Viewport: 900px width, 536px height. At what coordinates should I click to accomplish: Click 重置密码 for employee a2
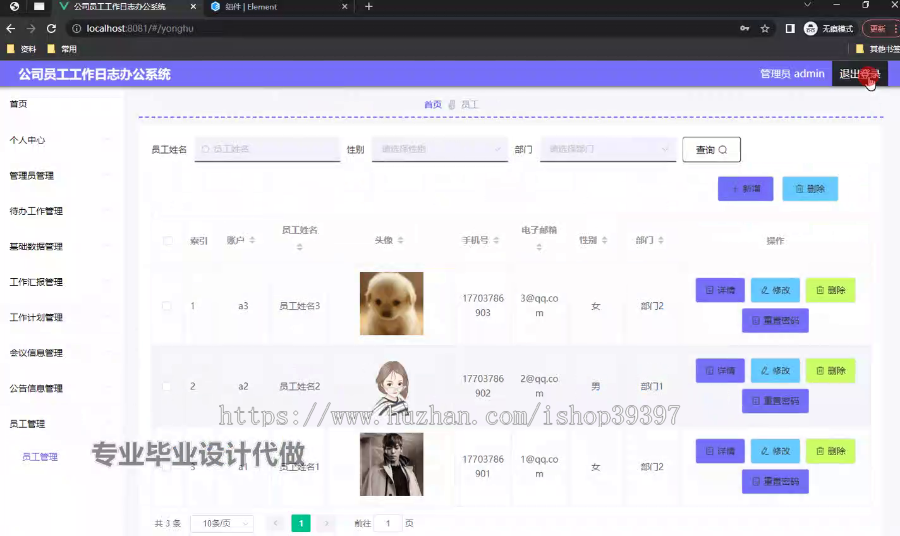pos(775,401)
